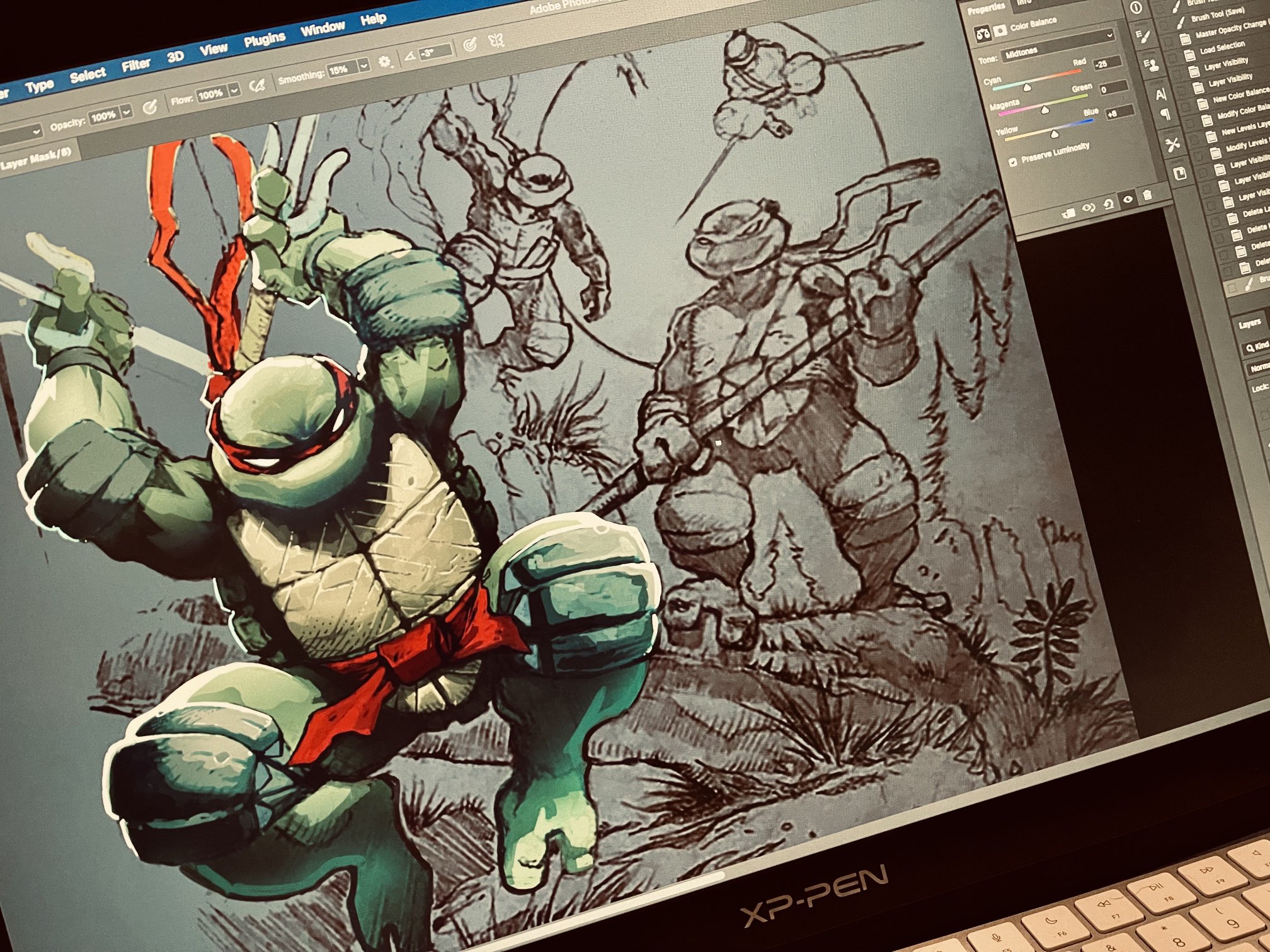Expand the Opacity percentage dropdown
The width and height of the screenshot is (1270, 952).
click(126, 112)
